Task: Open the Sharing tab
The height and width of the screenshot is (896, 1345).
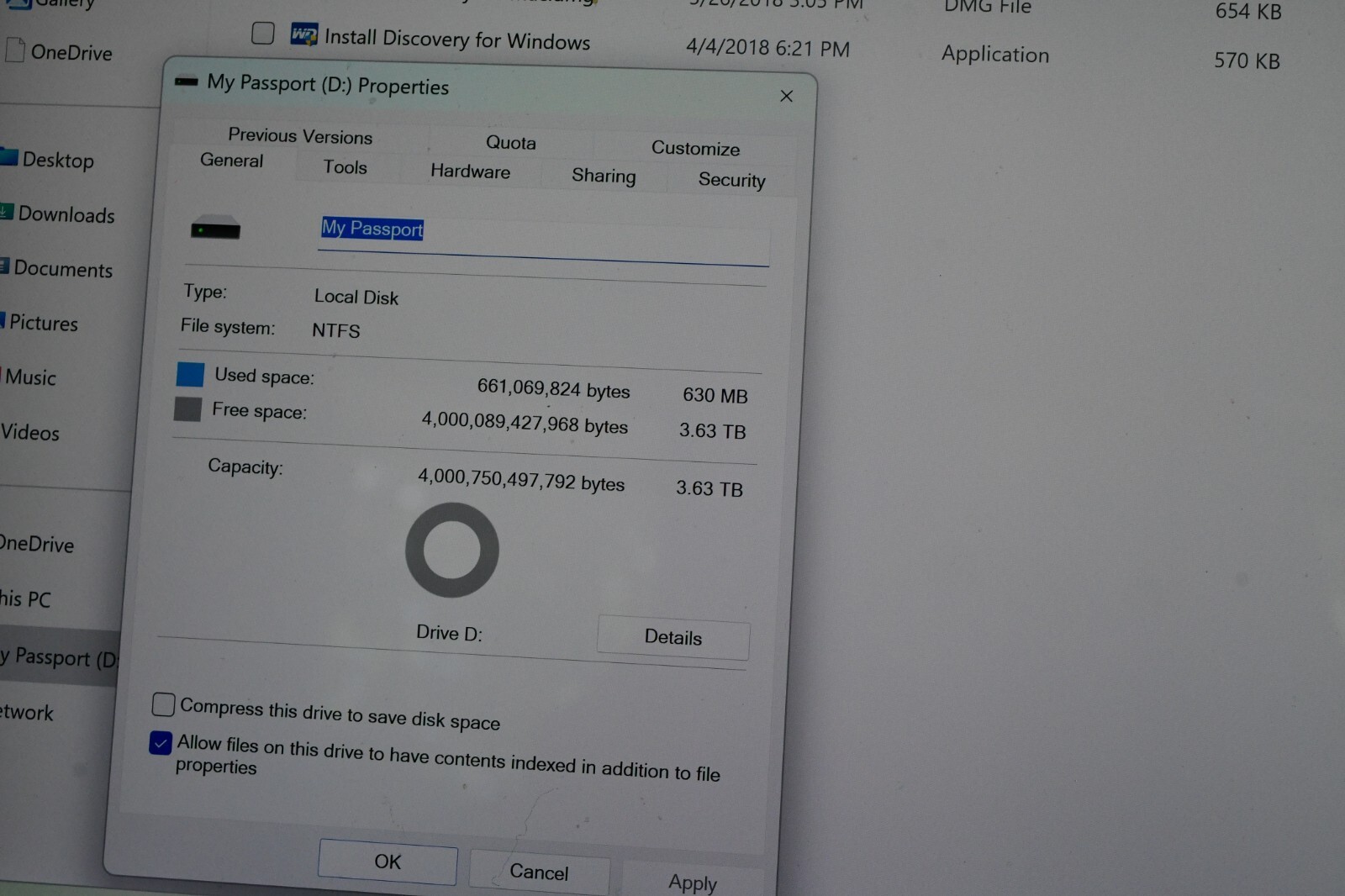Action: tap(604, 175)
